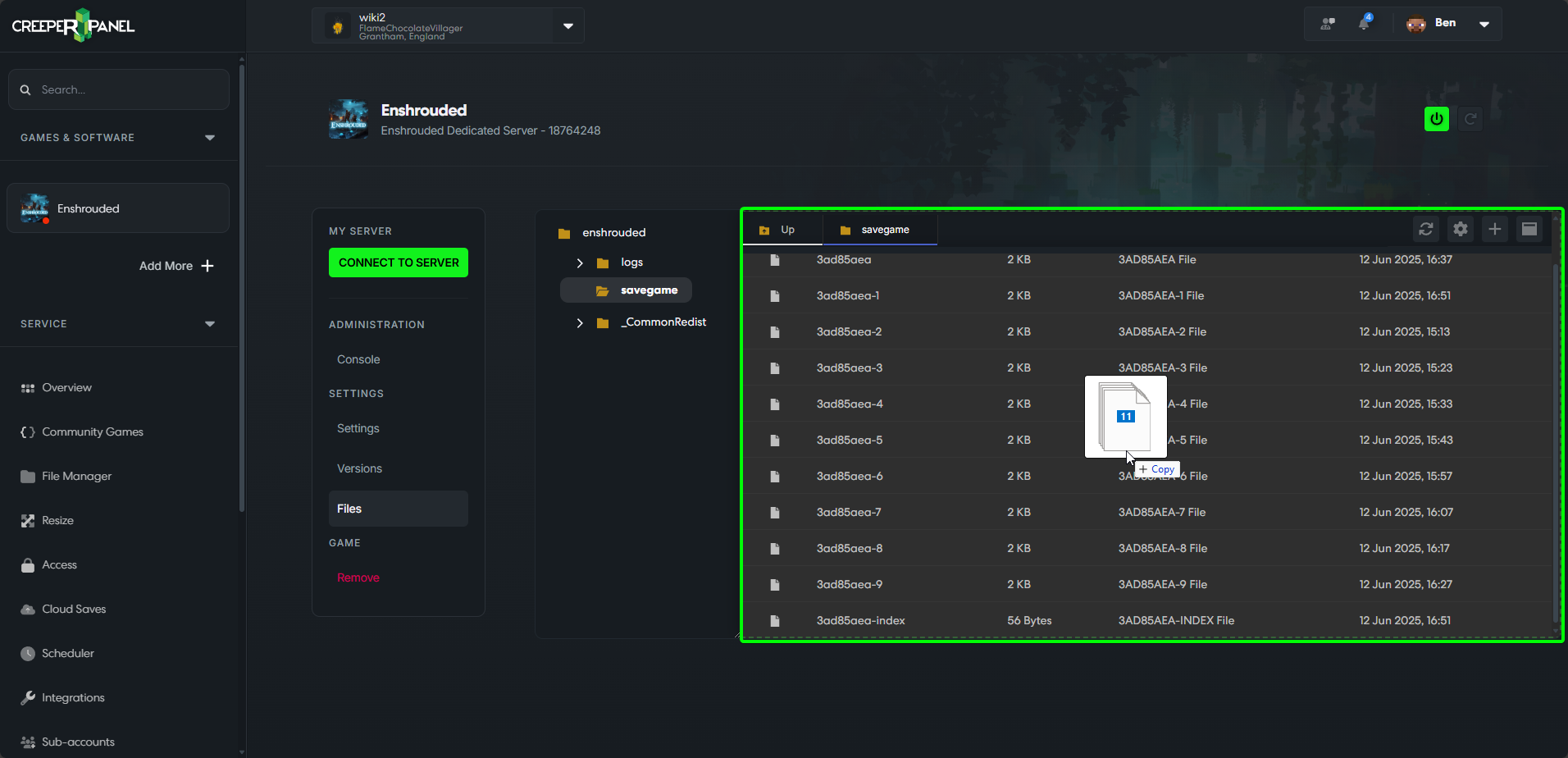
Task: Click the green power button
Action: (1437, 119)
